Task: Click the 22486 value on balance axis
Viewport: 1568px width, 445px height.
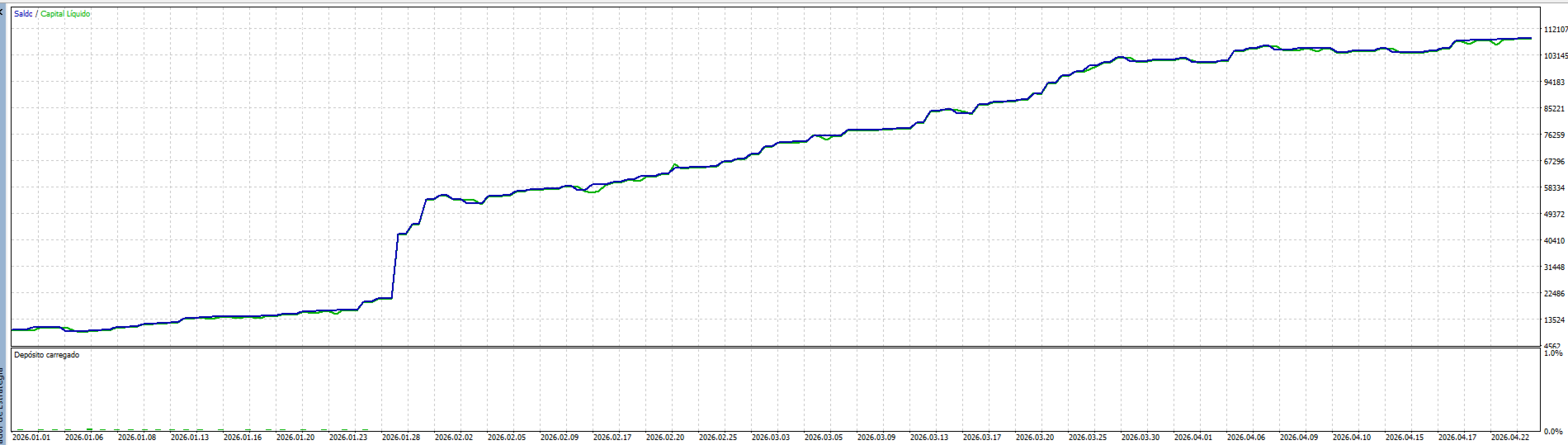Action: point(1555,294)
